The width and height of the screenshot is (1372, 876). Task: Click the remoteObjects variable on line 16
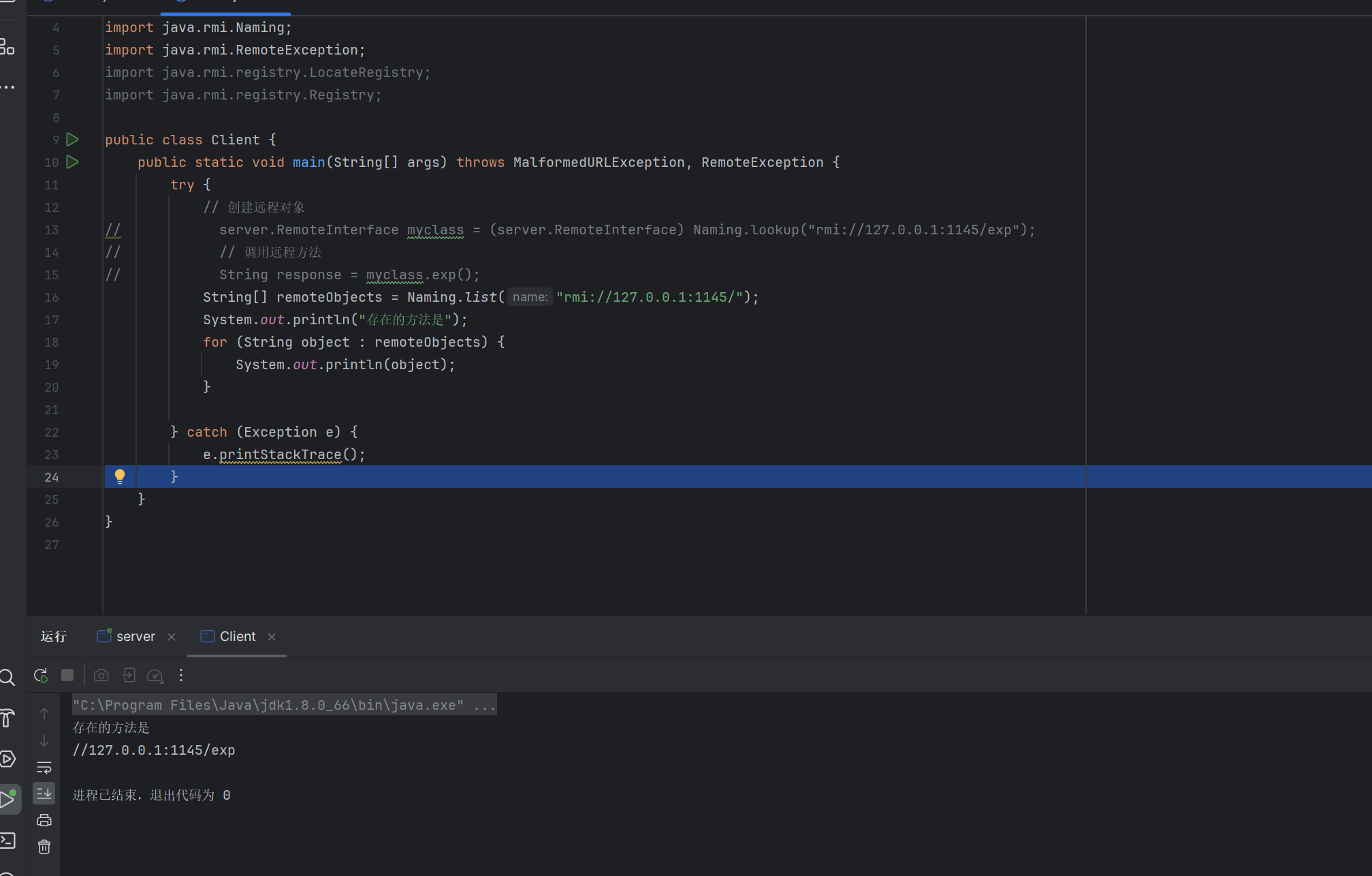[330, 297]
